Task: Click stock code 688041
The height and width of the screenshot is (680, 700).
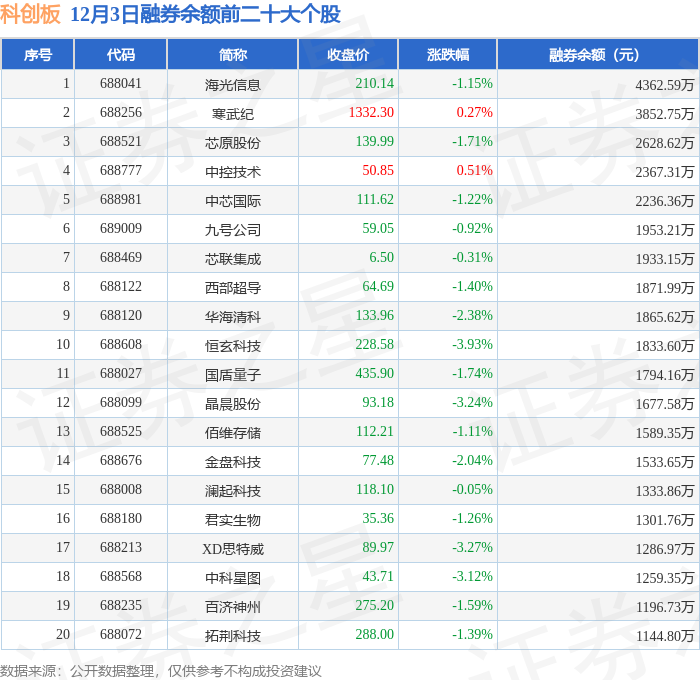Action: pyautogui.click(x=121, y=83)
